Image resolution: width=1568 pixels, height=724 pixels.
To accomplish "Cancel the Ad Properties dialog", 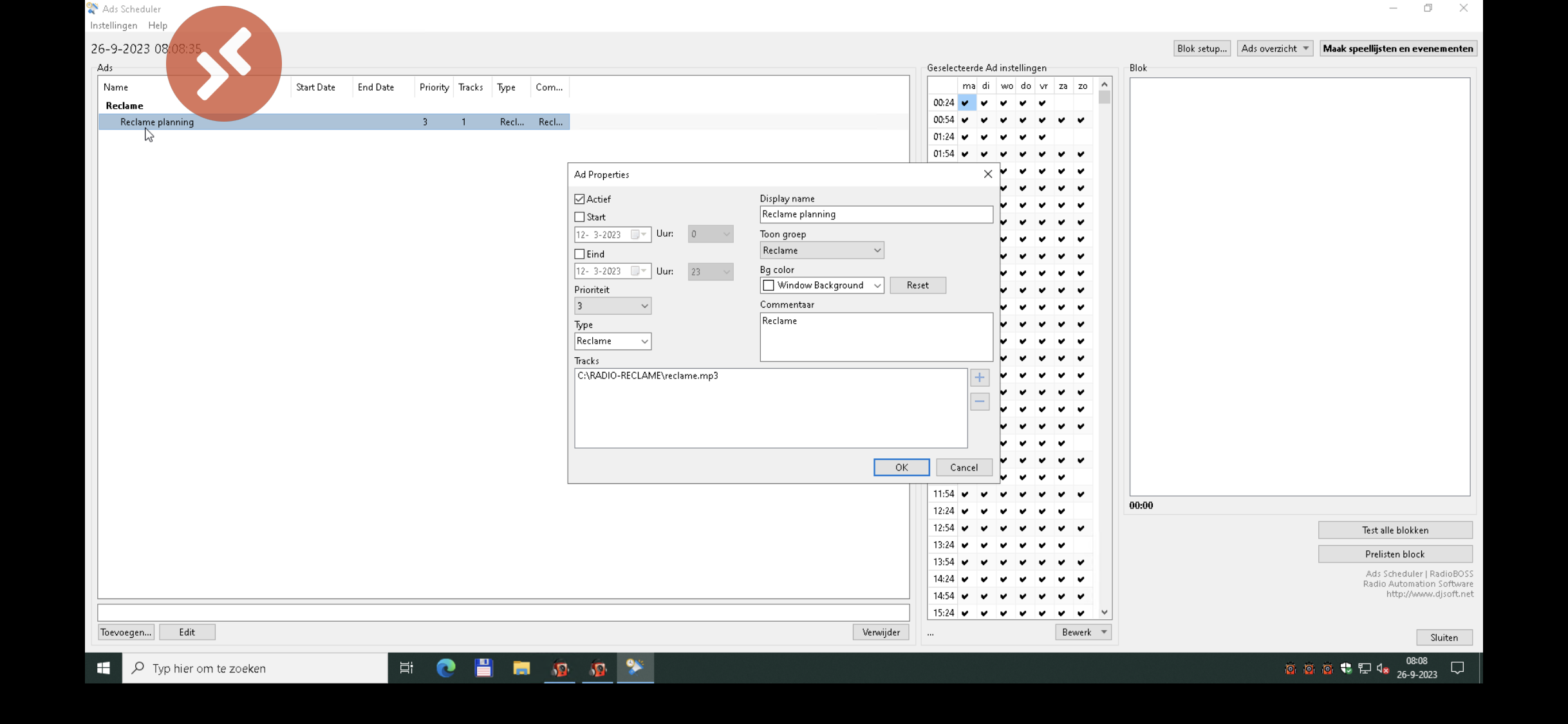I will (964, 467).
